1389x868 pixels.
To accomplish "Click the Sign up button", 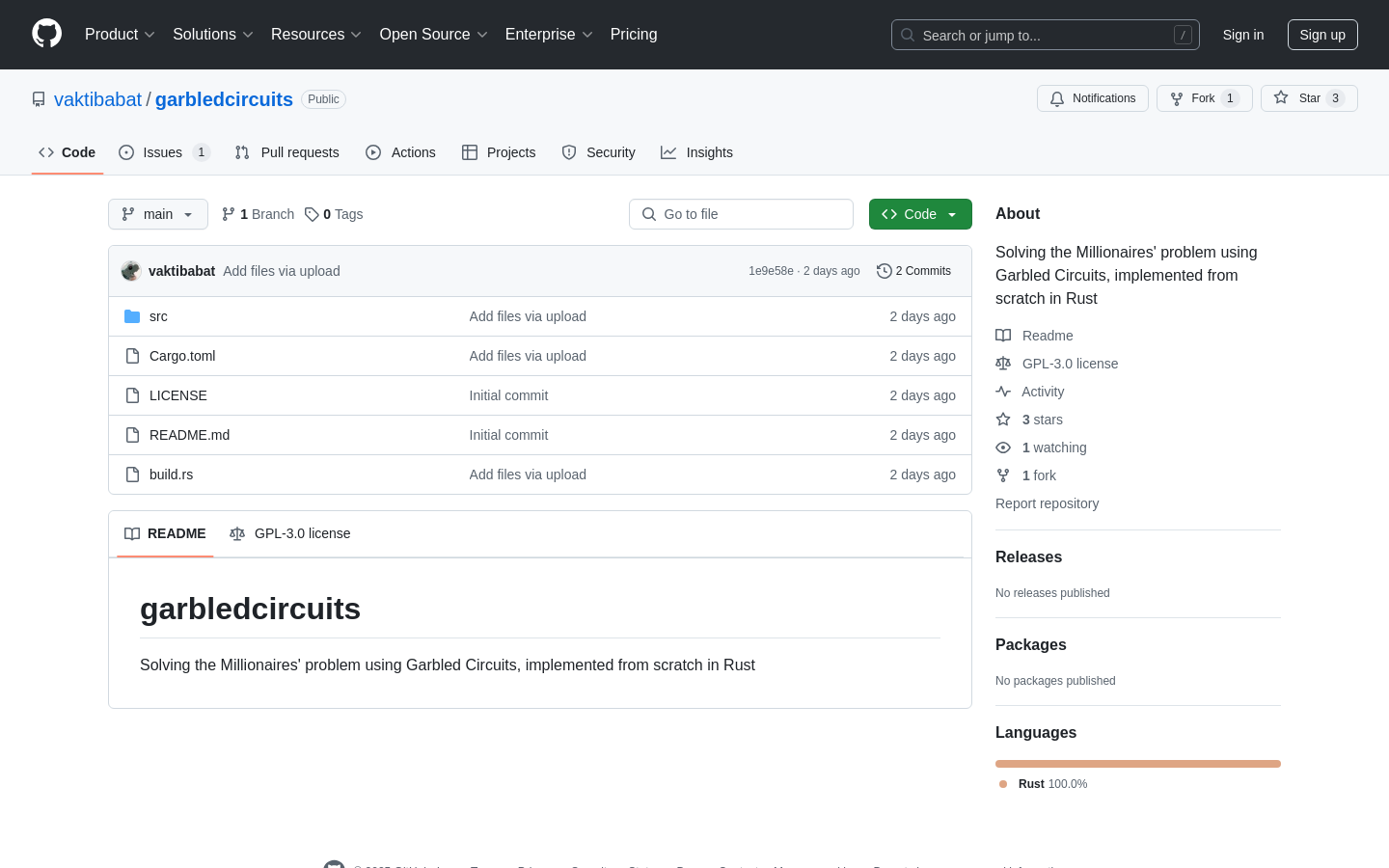I will point(1322,35).
